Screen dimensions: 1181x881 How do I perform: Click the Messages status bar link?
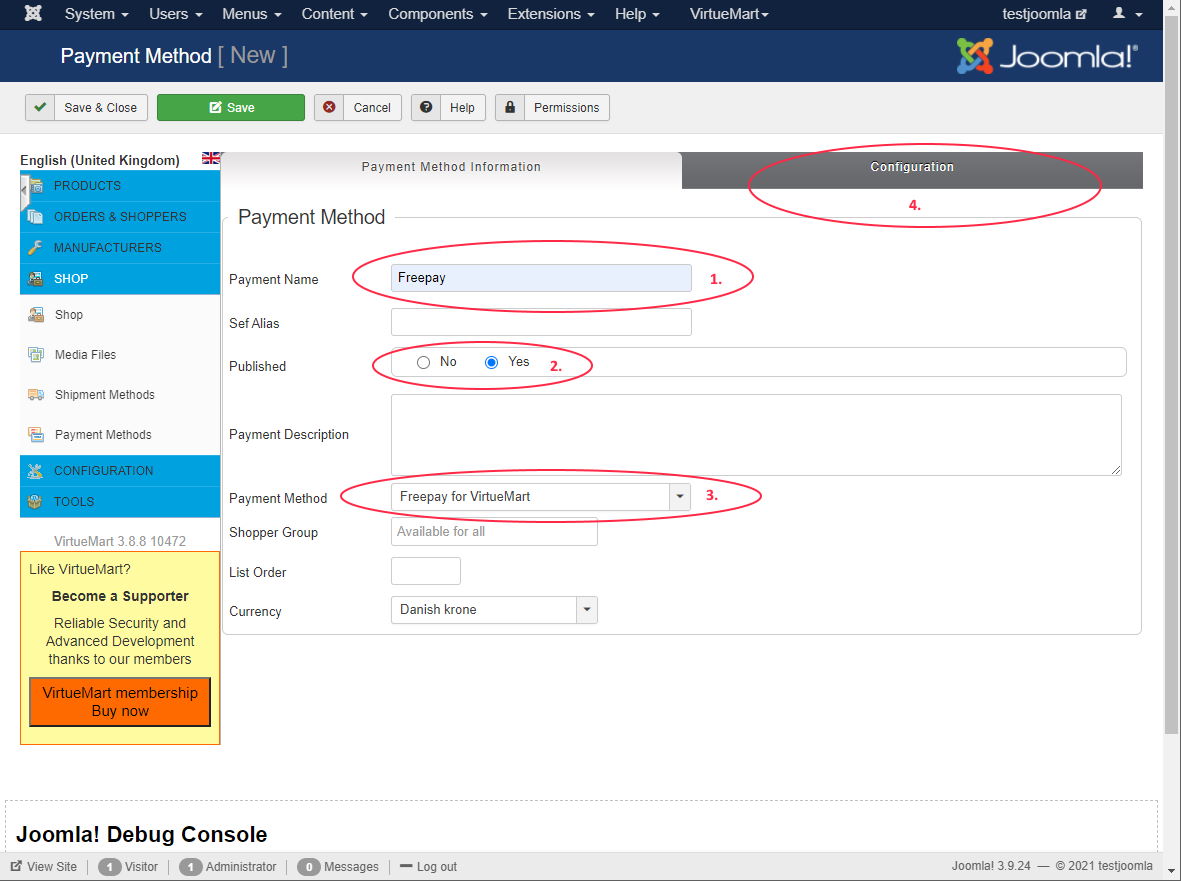pyautogui.click(x=338, y=867)
